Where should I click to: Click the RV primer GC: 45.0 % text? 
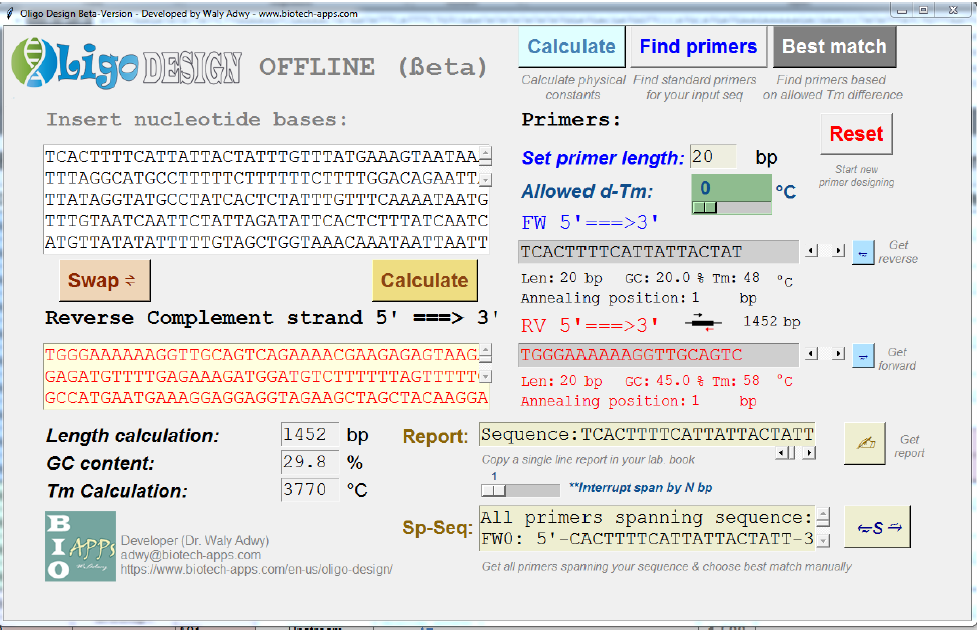coord(664,381)
